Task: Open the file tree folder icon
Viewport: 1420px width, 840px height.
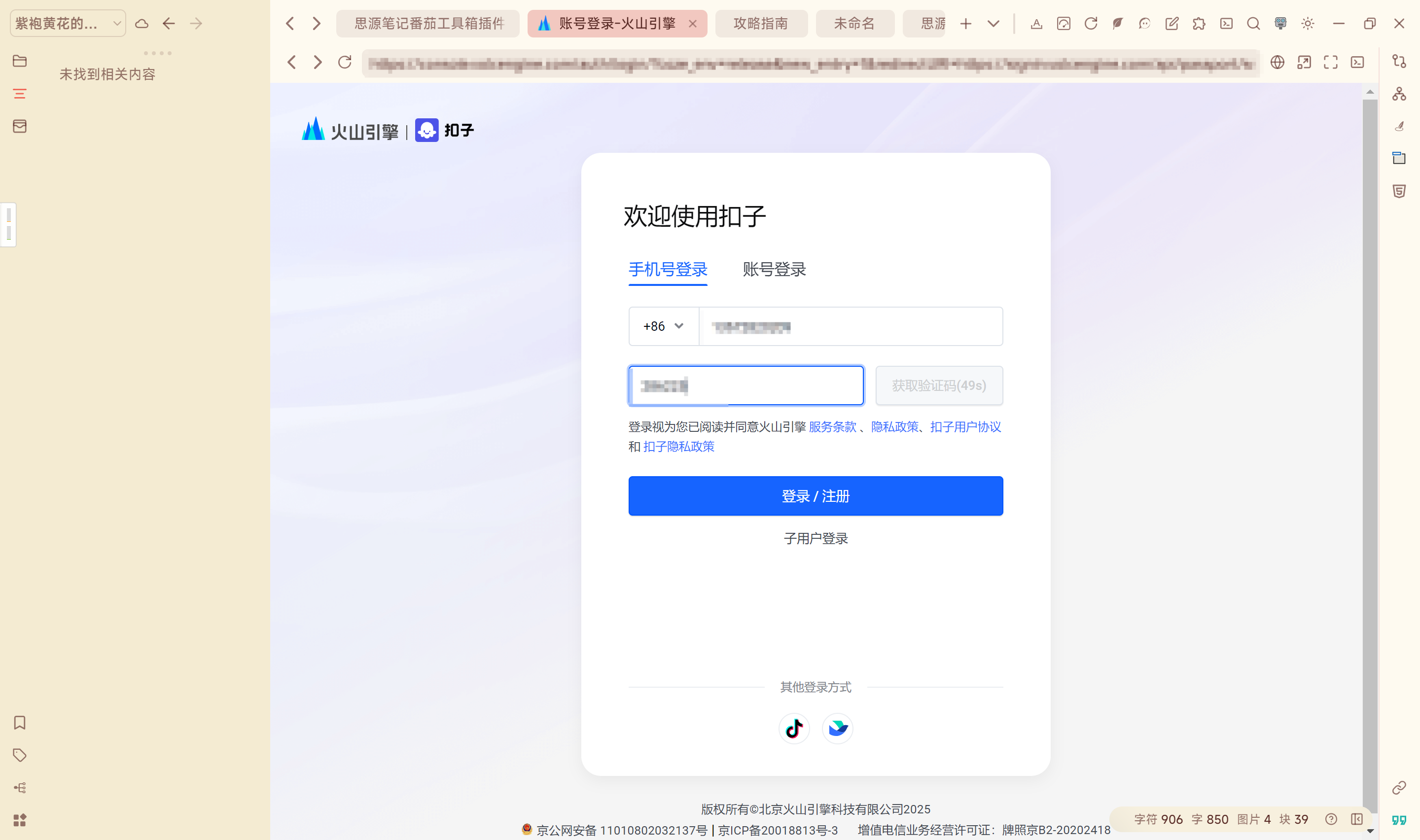Action: coord(20,61)
